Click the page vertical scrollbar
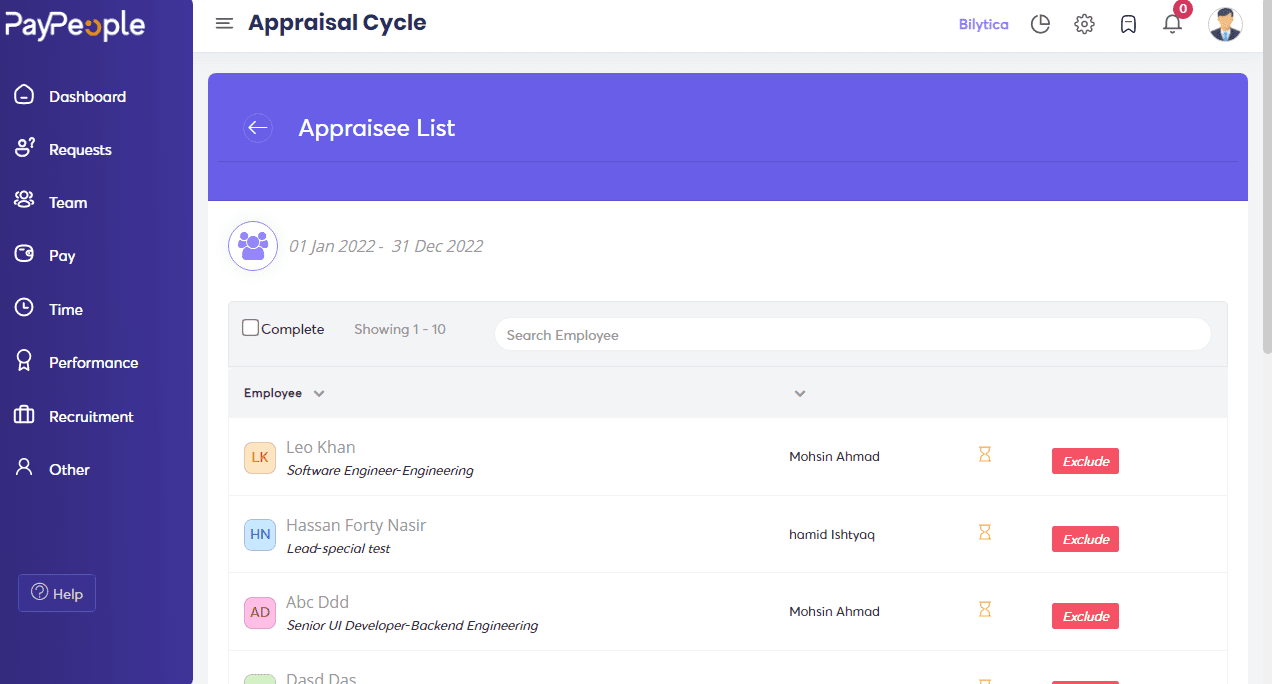 pos(1267,176)
